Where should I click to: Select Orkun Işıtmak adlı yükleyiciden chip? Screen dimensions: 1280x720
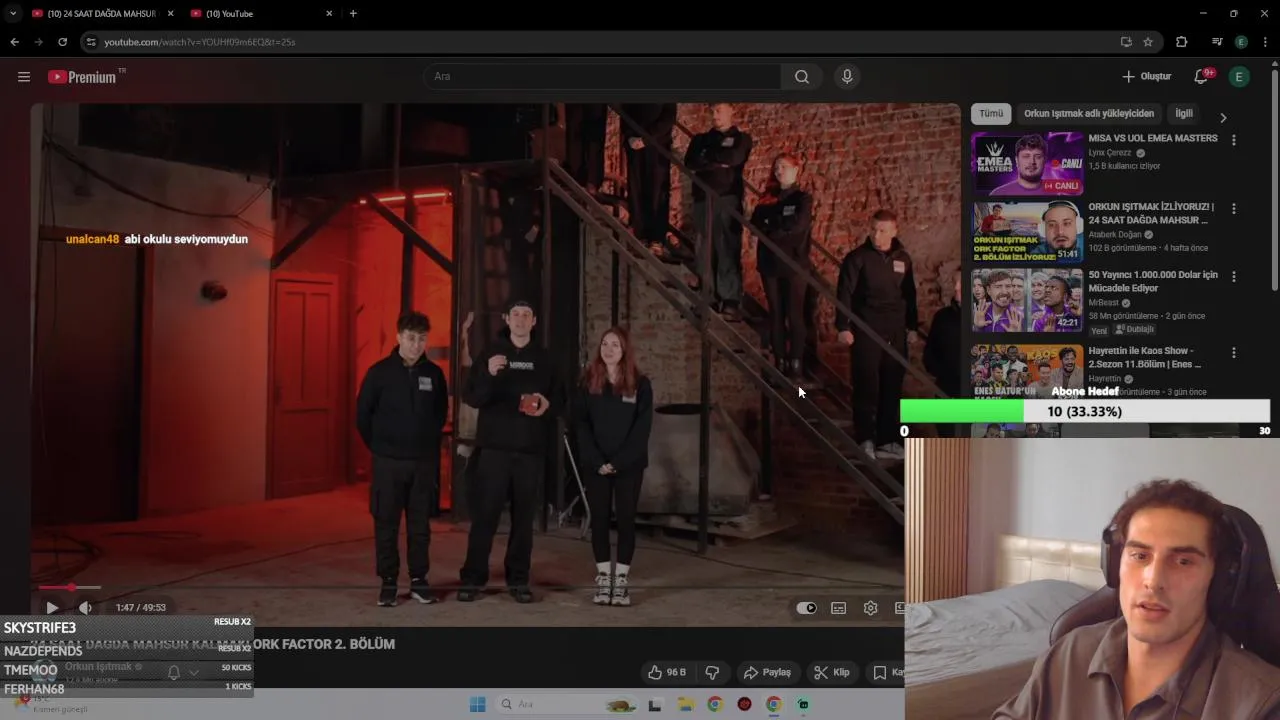1089,114
